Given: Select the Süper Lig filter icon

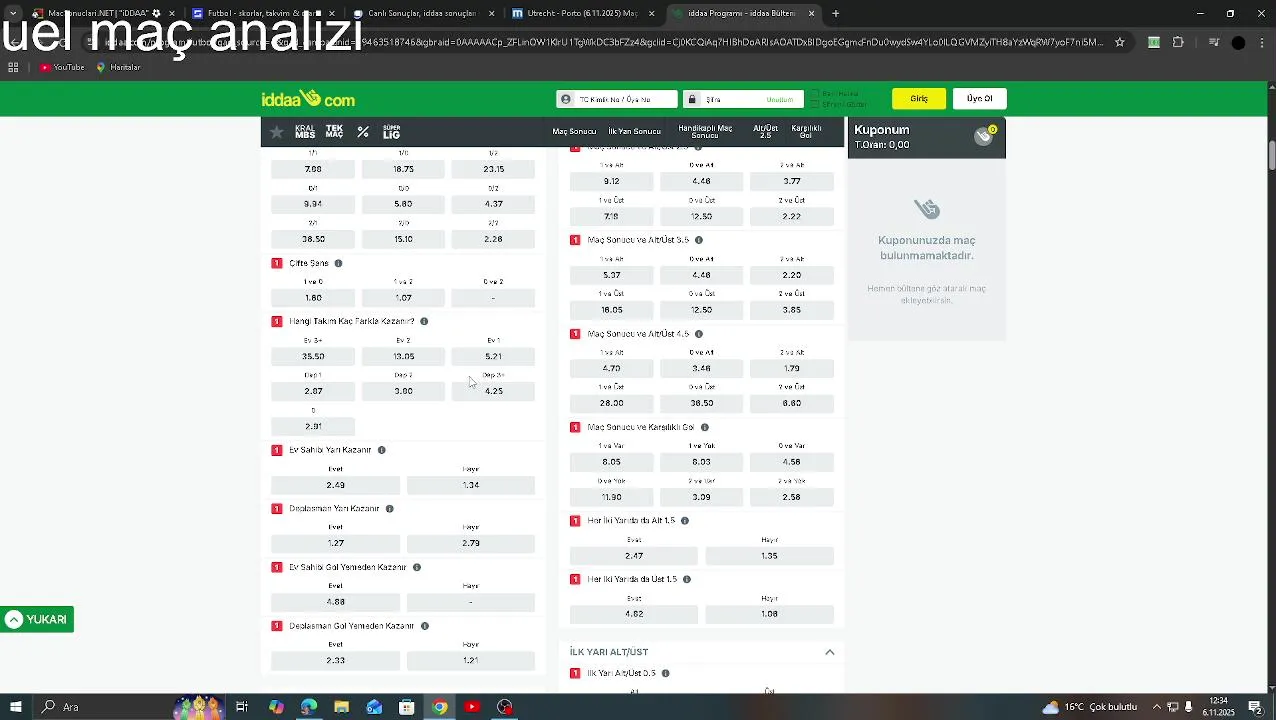Looking at the screenshot, I should click(391, 132).
